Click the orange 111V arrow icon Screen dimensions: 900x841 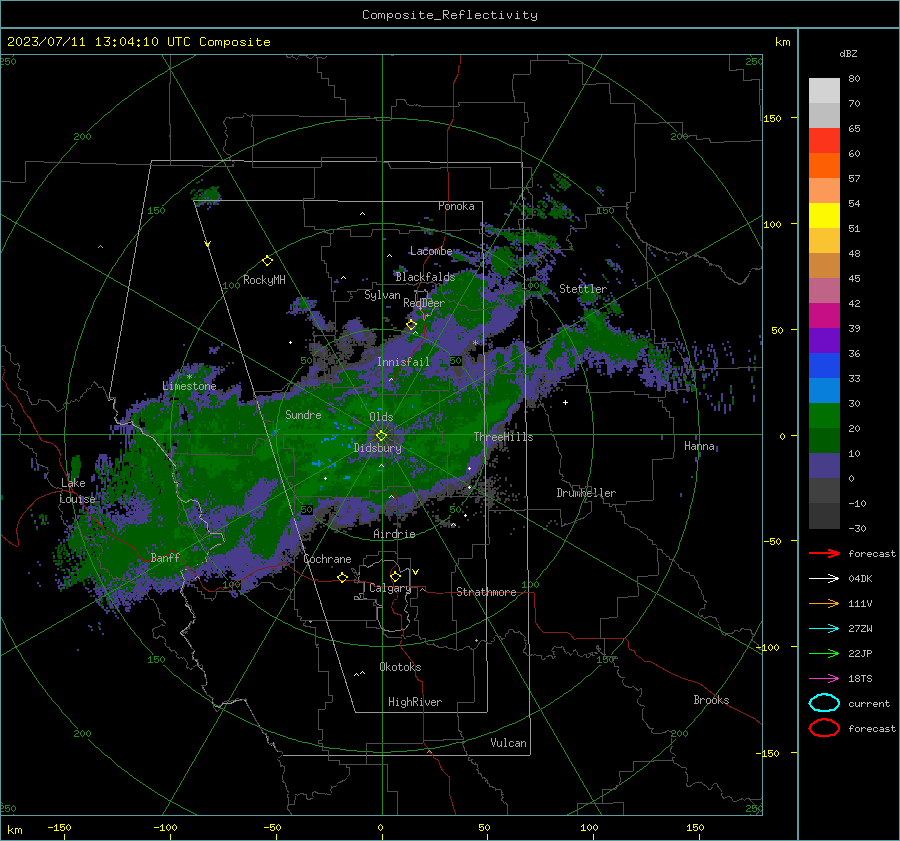click(x=824, y=603)
